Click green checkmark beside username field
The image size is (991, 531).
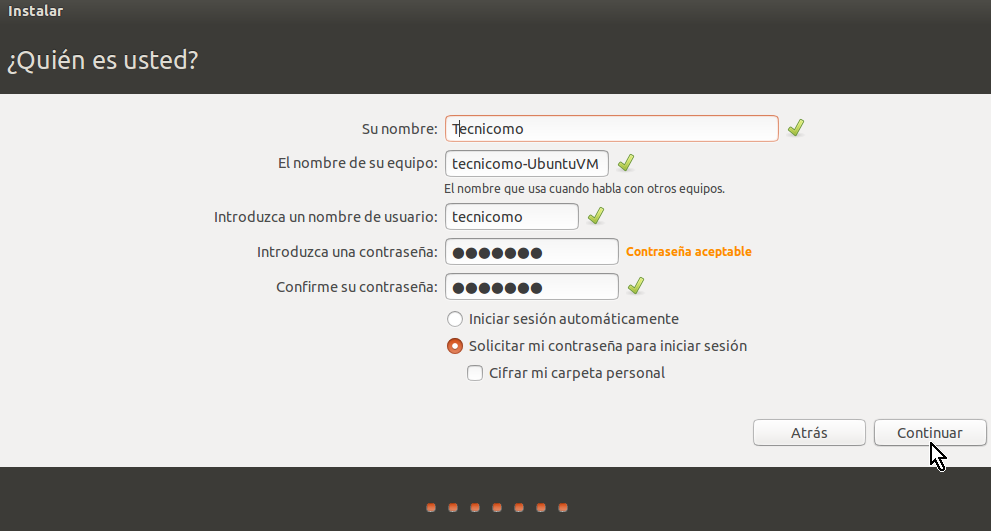(x=595, y=216)
